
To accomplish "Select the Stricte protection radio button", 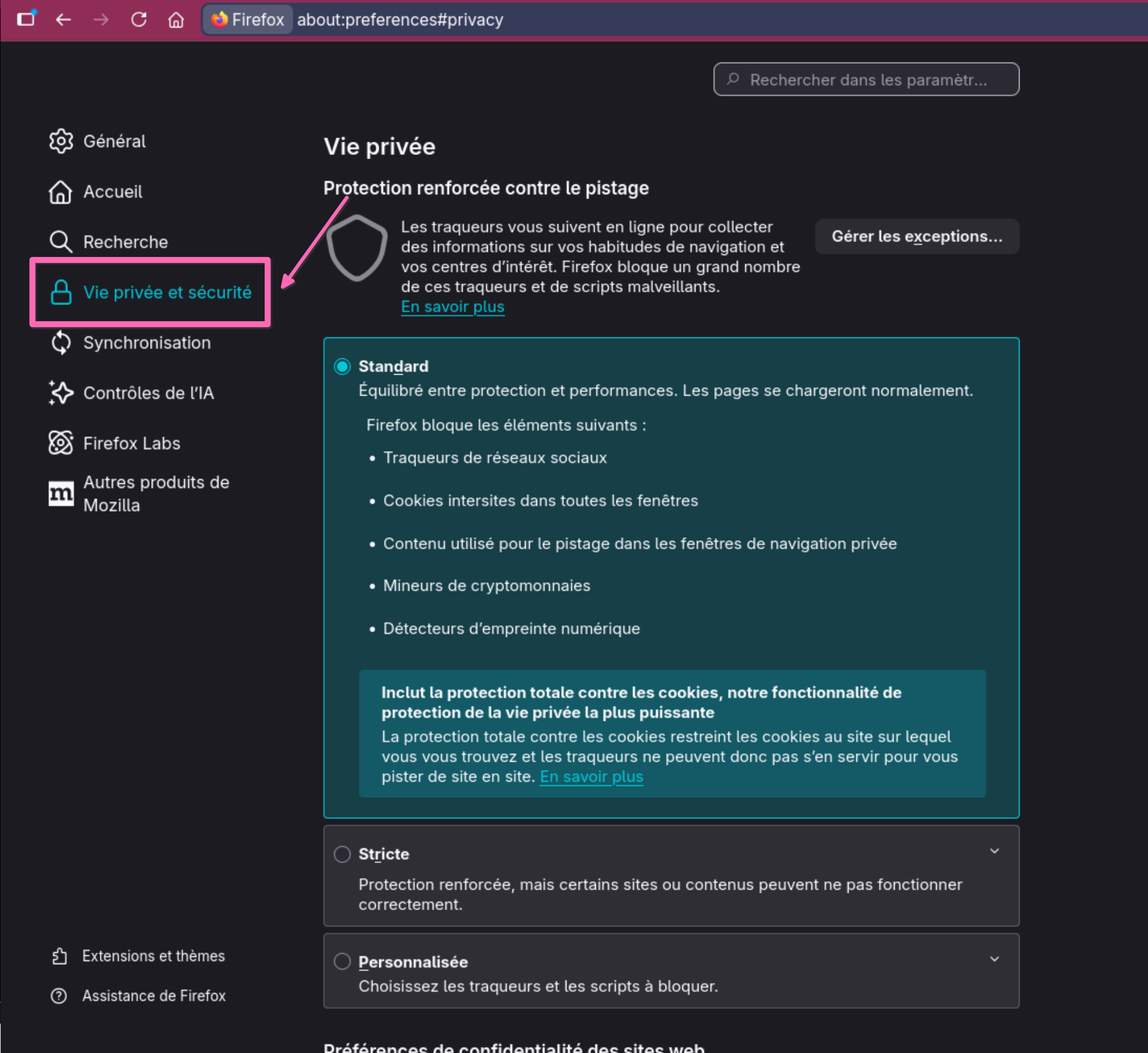I will coord(342,854).
